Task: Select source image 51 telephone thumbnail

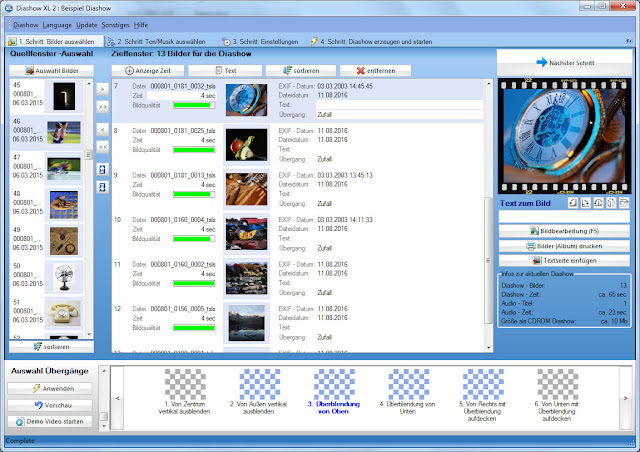Action: pos(64,313)
